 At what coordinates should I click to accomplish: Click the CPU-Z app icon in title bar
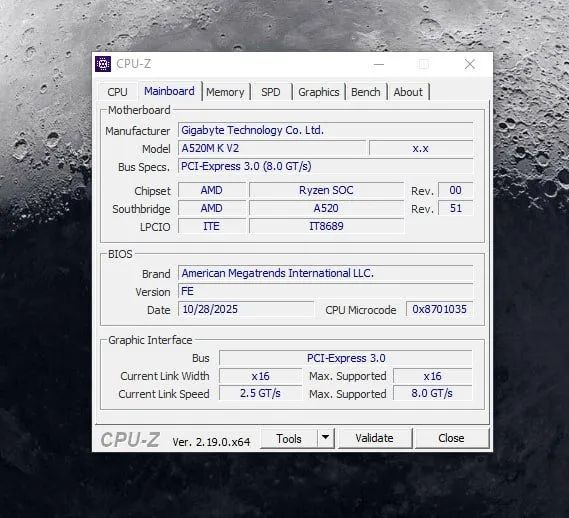point(103,64)
